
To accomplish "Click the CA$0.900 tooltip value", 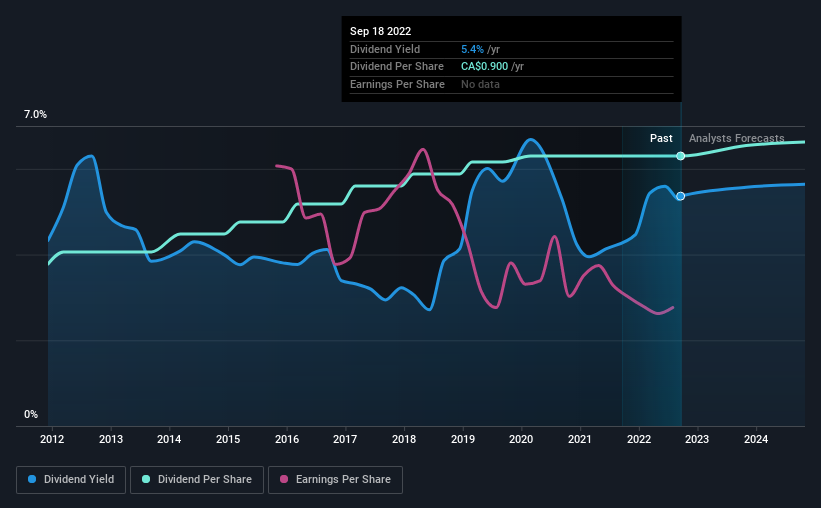I will pyautogui.click(x=484, y=67).
